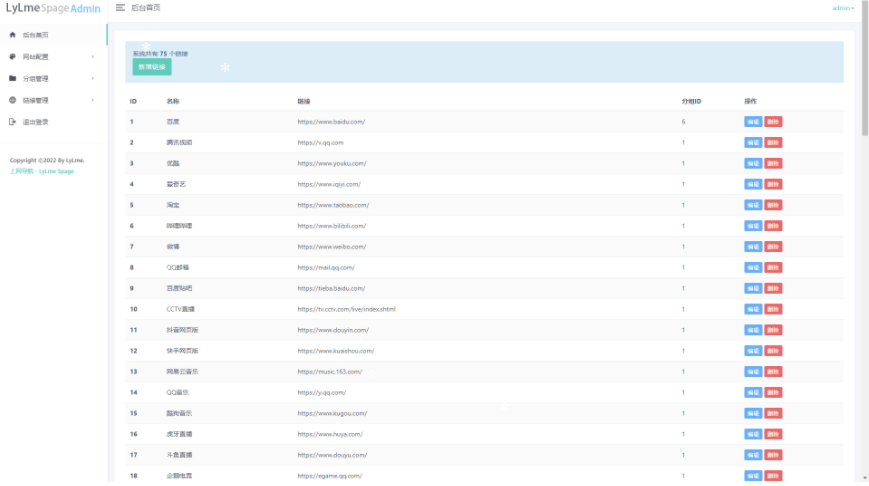Screen dimensions: 869x486
Task: Open the LyLme Spage footer link
Action: pyautogui.click(x=57, y=171)
